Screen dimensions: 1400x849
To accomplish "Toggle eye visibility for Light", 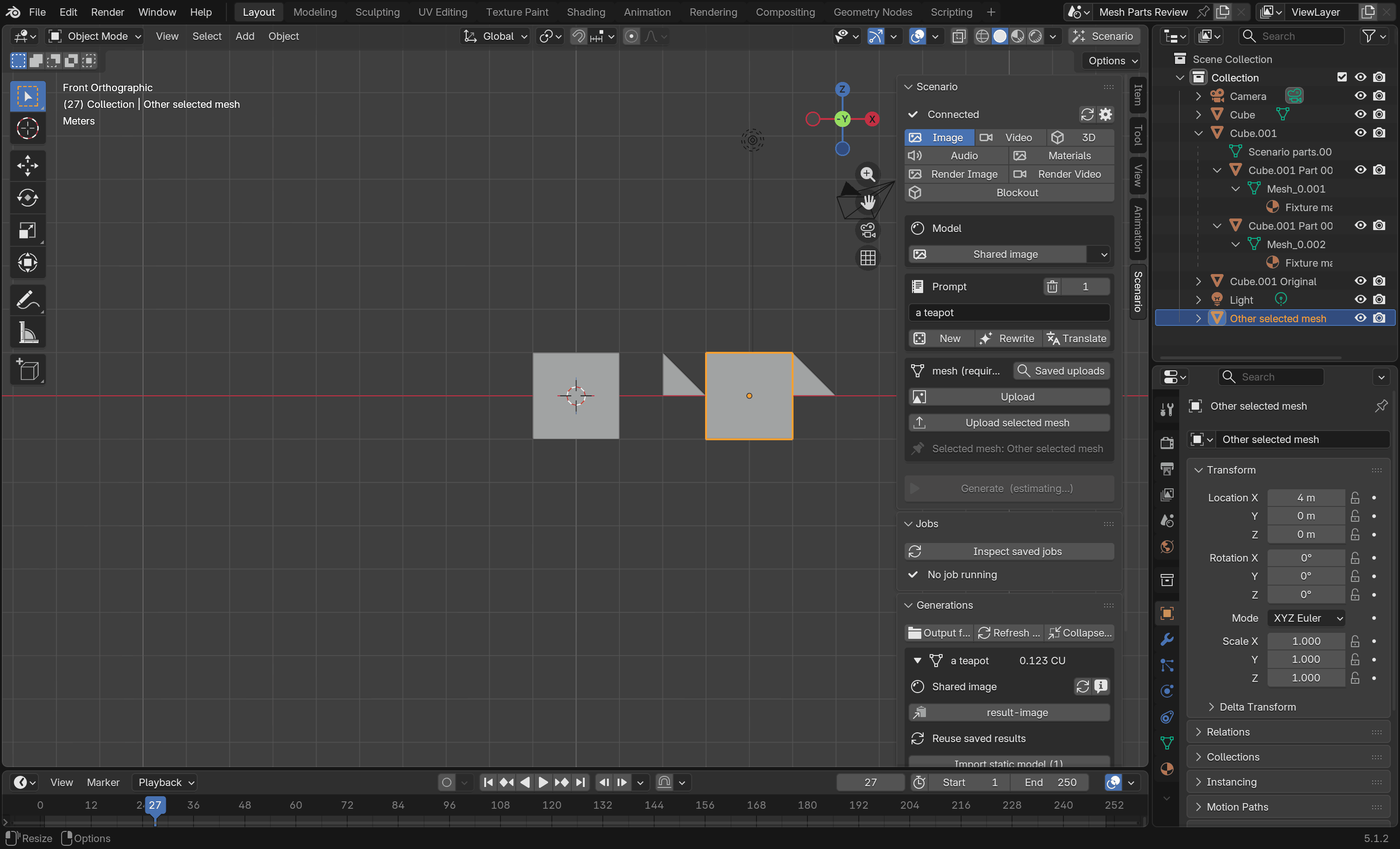I will point(1360,299).
